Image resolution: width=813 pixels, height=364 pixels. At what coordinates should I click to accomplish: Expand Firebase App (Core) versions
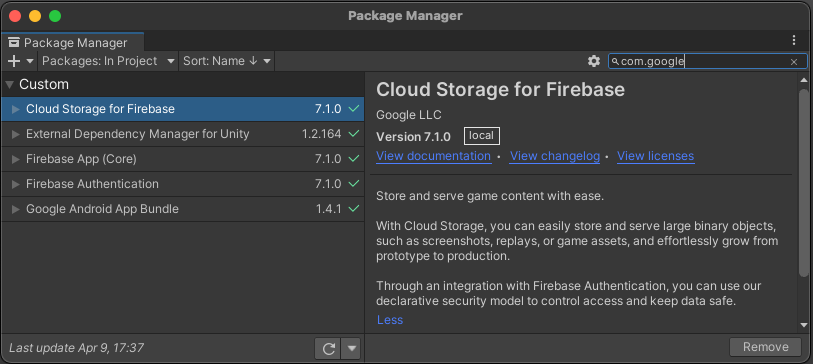[16, 159]
